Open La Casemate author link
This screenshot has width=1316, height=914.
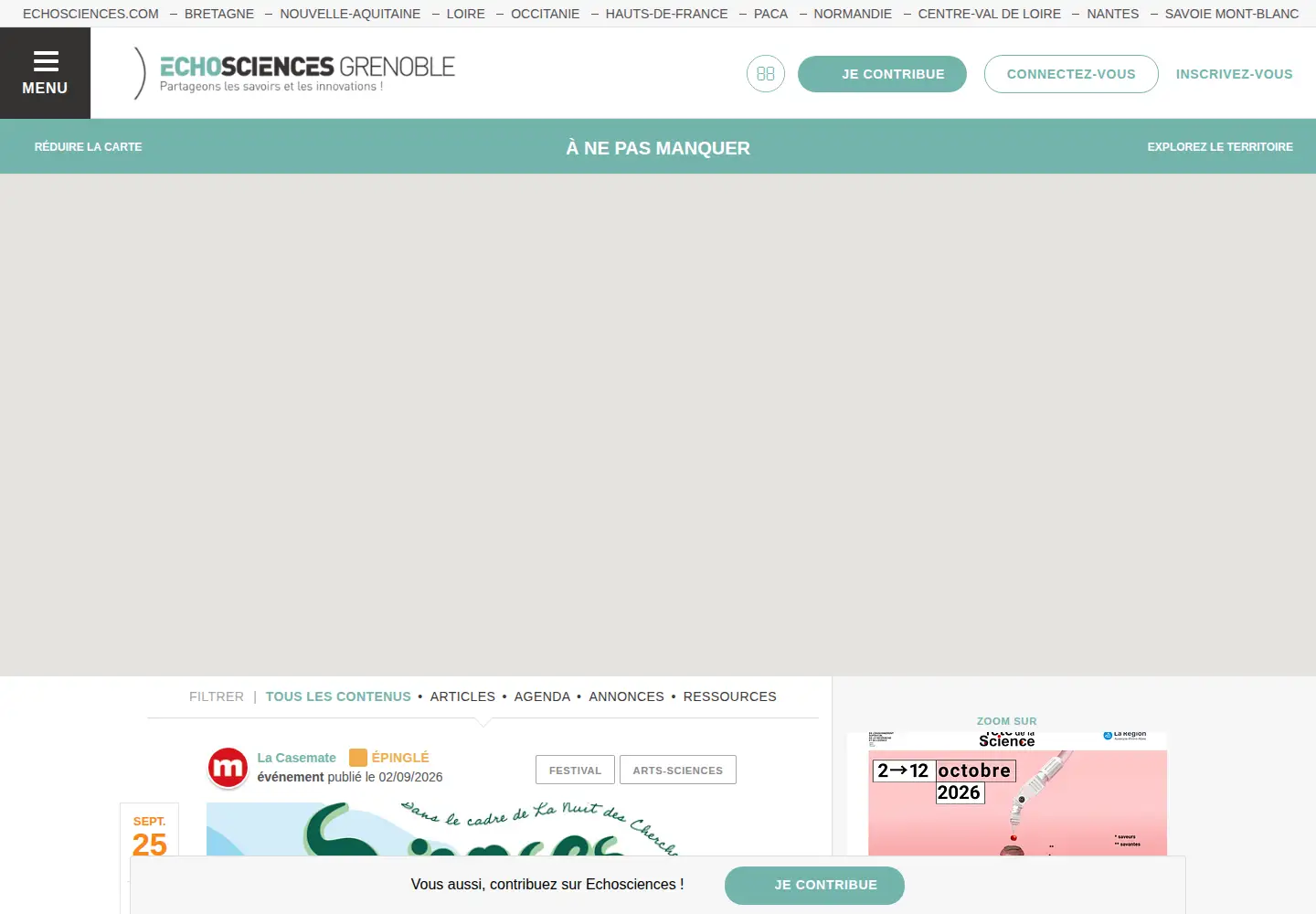(x=296, y=758)
